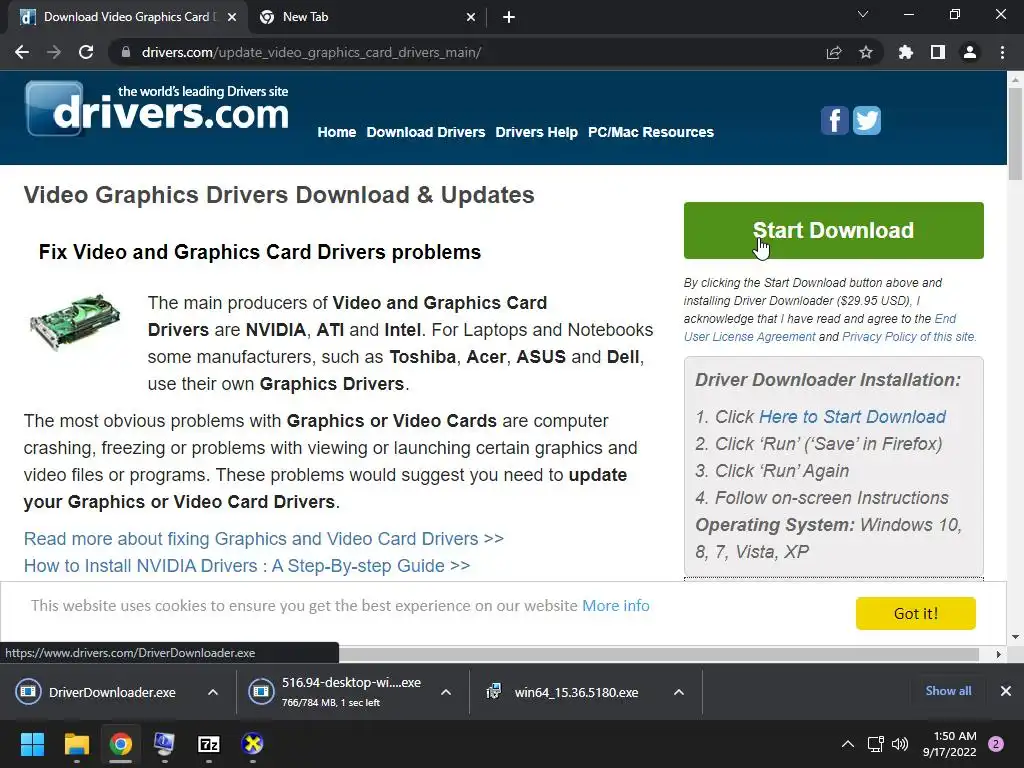This screenshot has width=1024, height=768.
Task: Click the horizontal page scrollbar
Action: point(658,654)
